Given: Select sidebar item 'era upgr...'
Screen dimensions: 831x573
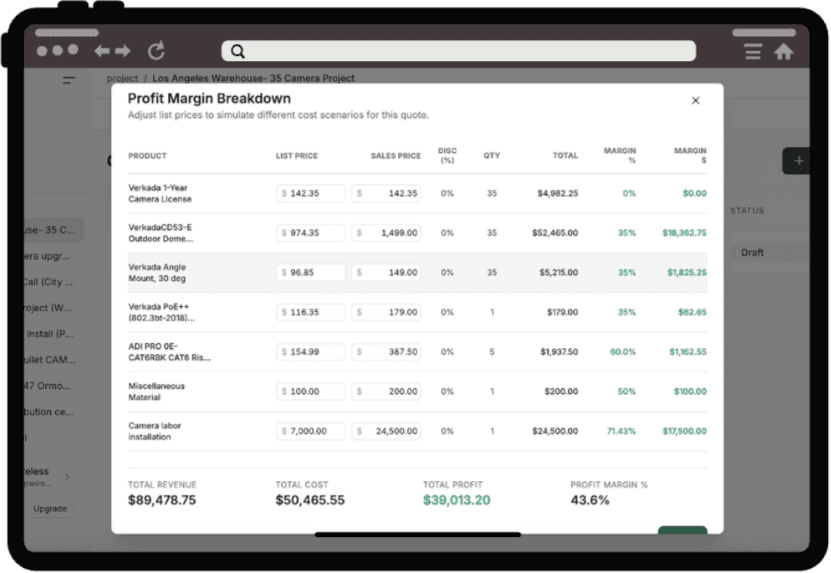Looking at the screenshot, I should tap(47, 257).
